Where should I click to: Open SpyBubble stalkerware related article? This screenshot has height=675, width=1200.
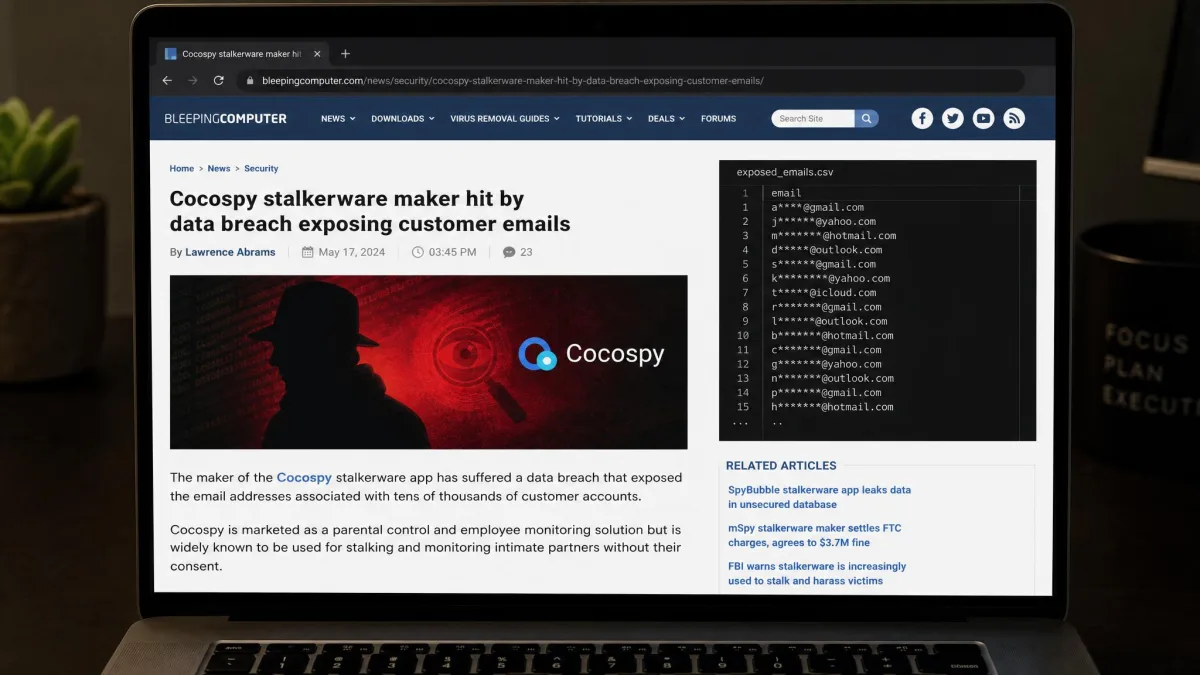819,497
